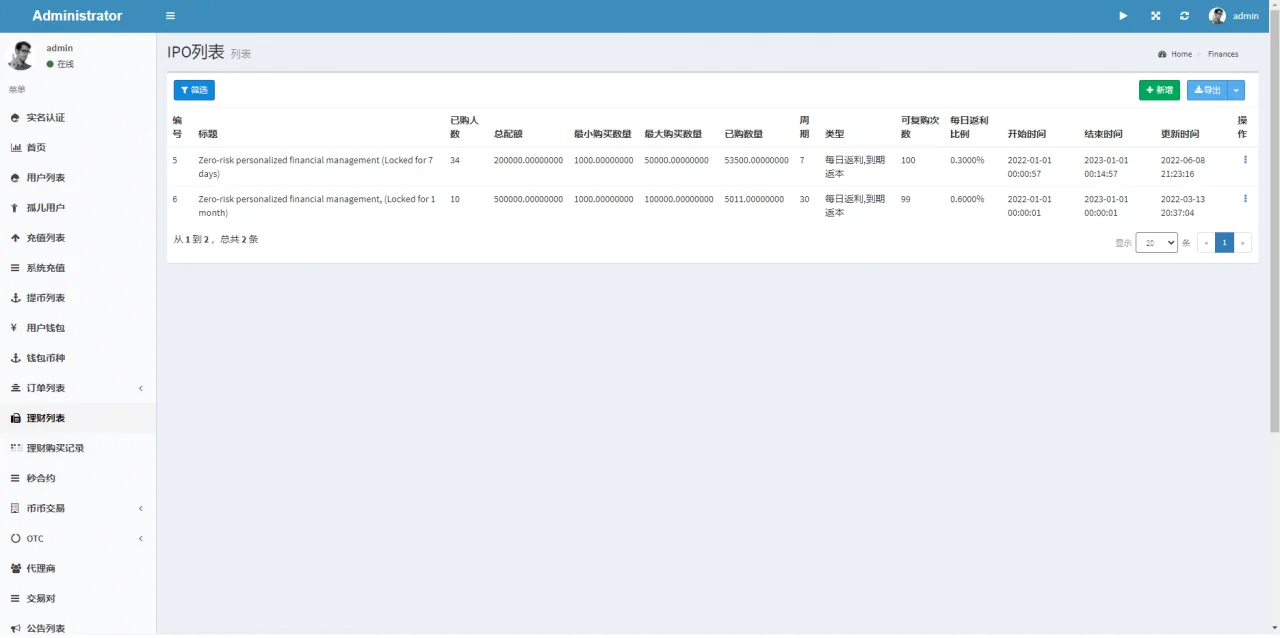Click the blue 筛选 filter button
The image size is (1280, 638).
coord(194,90)
